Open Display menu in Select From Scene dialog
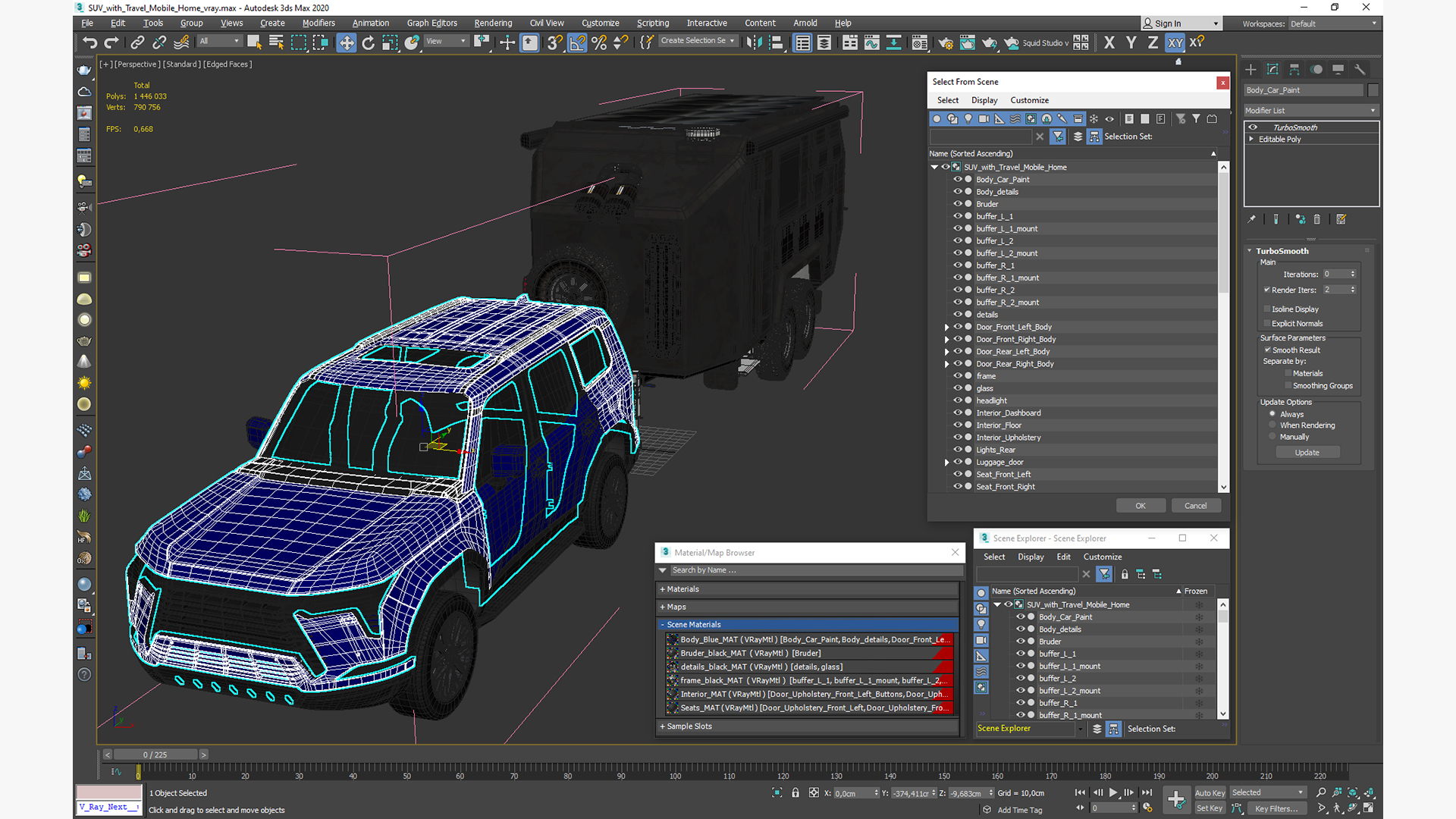The width and height of the screenshot is (1456, 819). click(984, 100)
